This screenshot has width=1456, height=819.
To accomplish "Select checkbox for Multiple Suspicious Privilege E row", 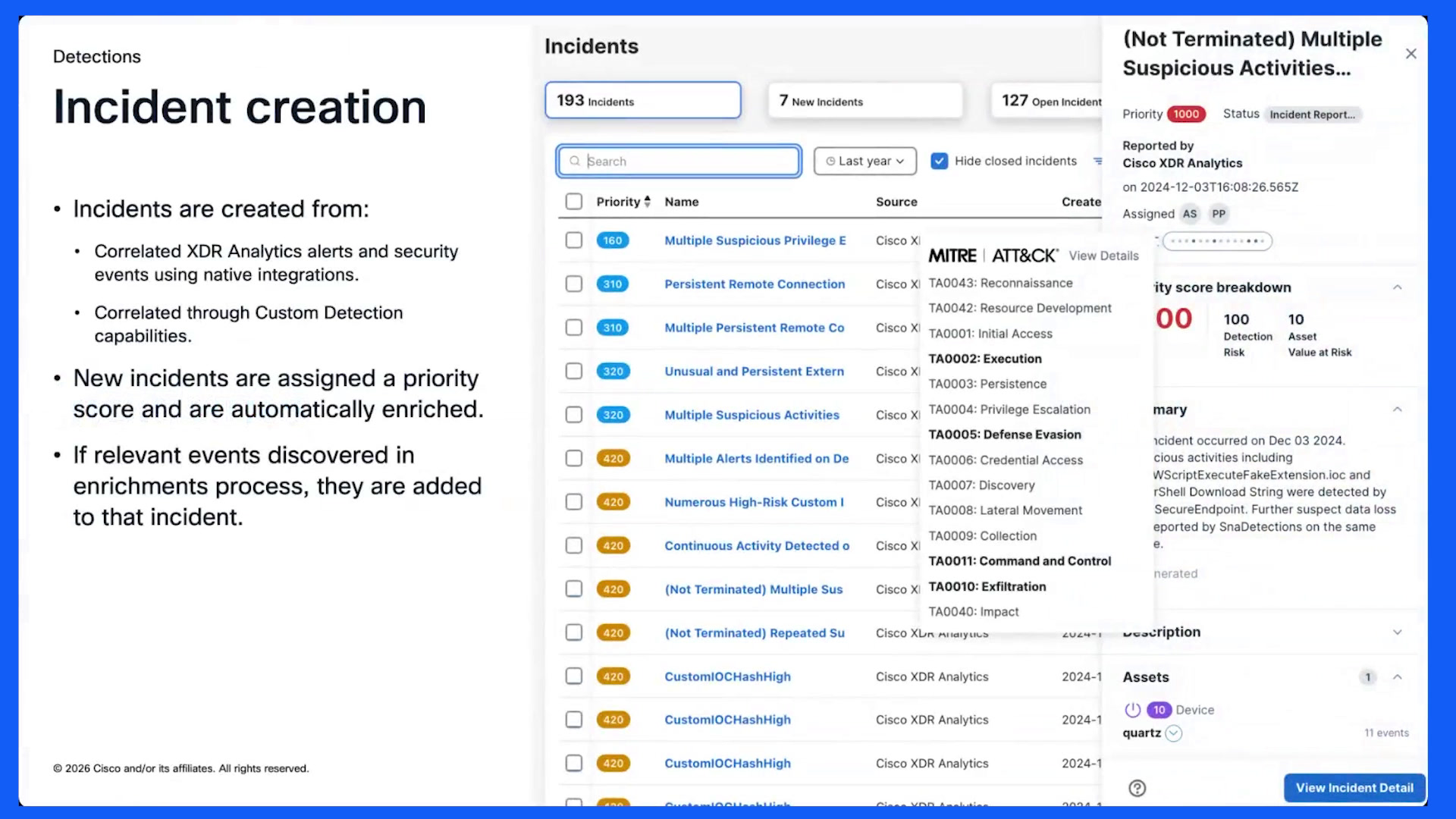I will 574,240.
